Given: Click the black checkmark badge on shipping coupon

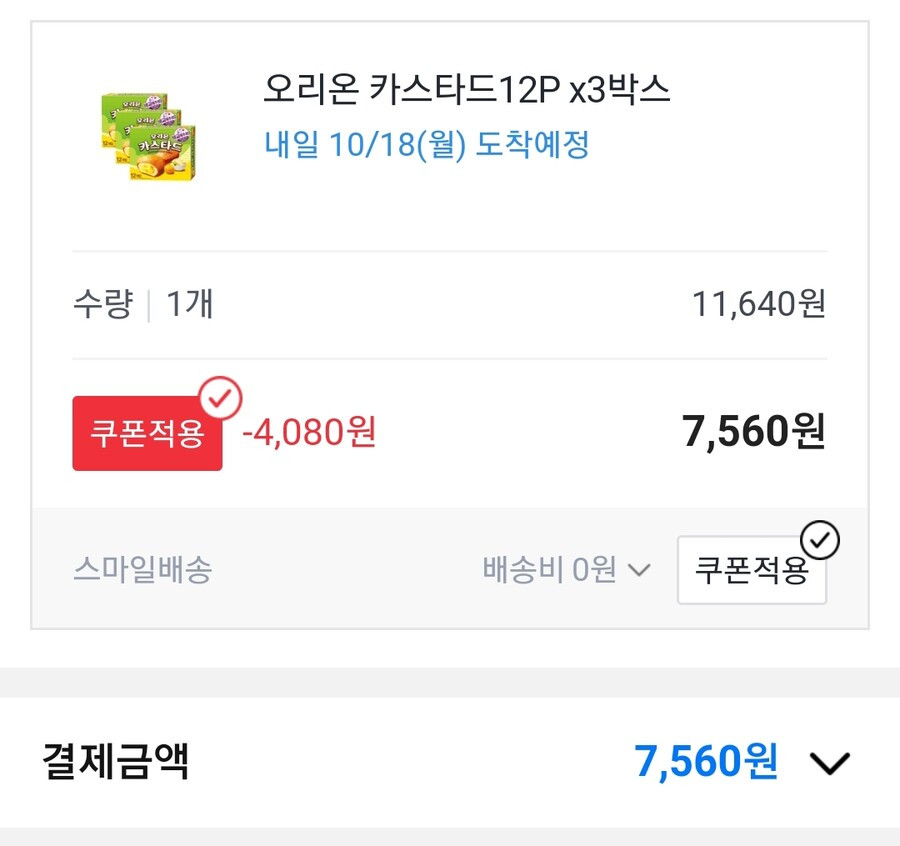Looking at the screenshot, I should point(820,540).
